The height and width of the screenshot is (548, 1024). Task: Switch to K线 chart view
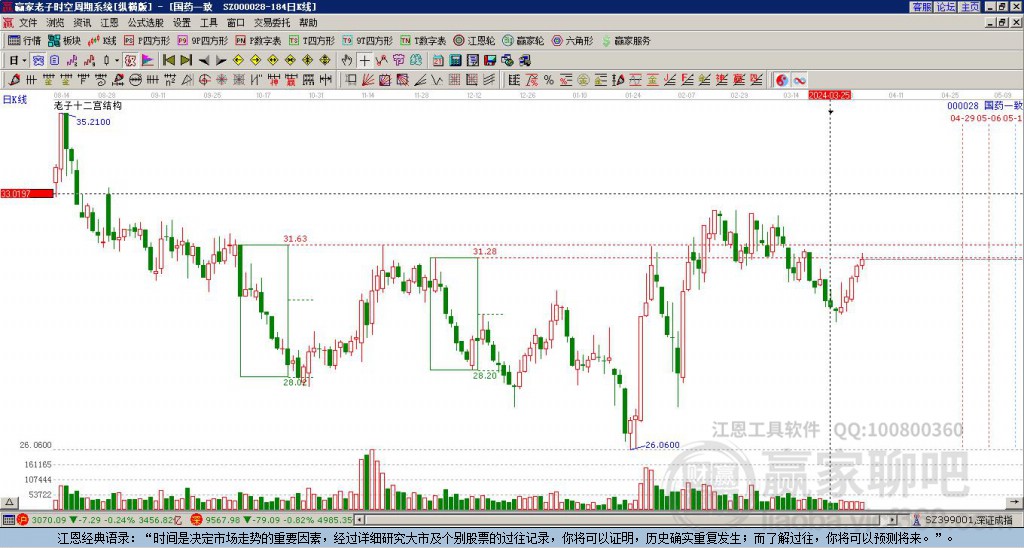pyautogui.click(x=102, y=40)
